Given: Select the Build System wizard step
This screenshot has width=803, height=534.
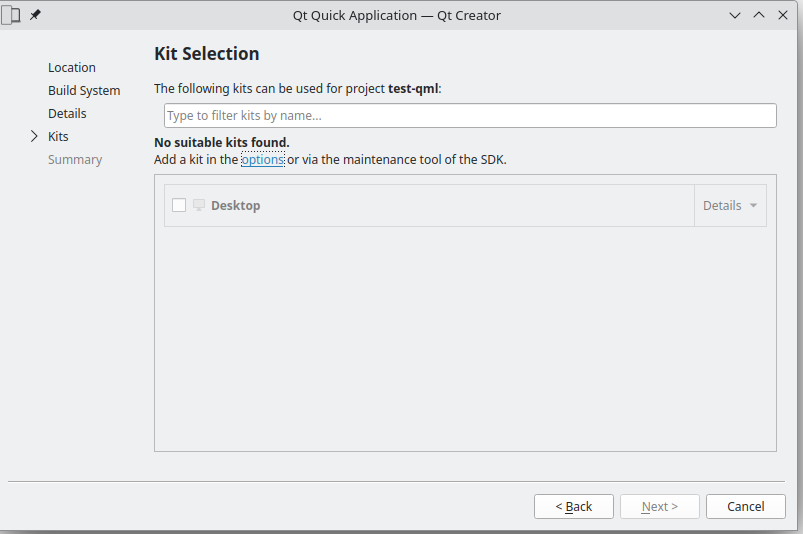Looking at the screenshot, I should click(x=84, y=91).
